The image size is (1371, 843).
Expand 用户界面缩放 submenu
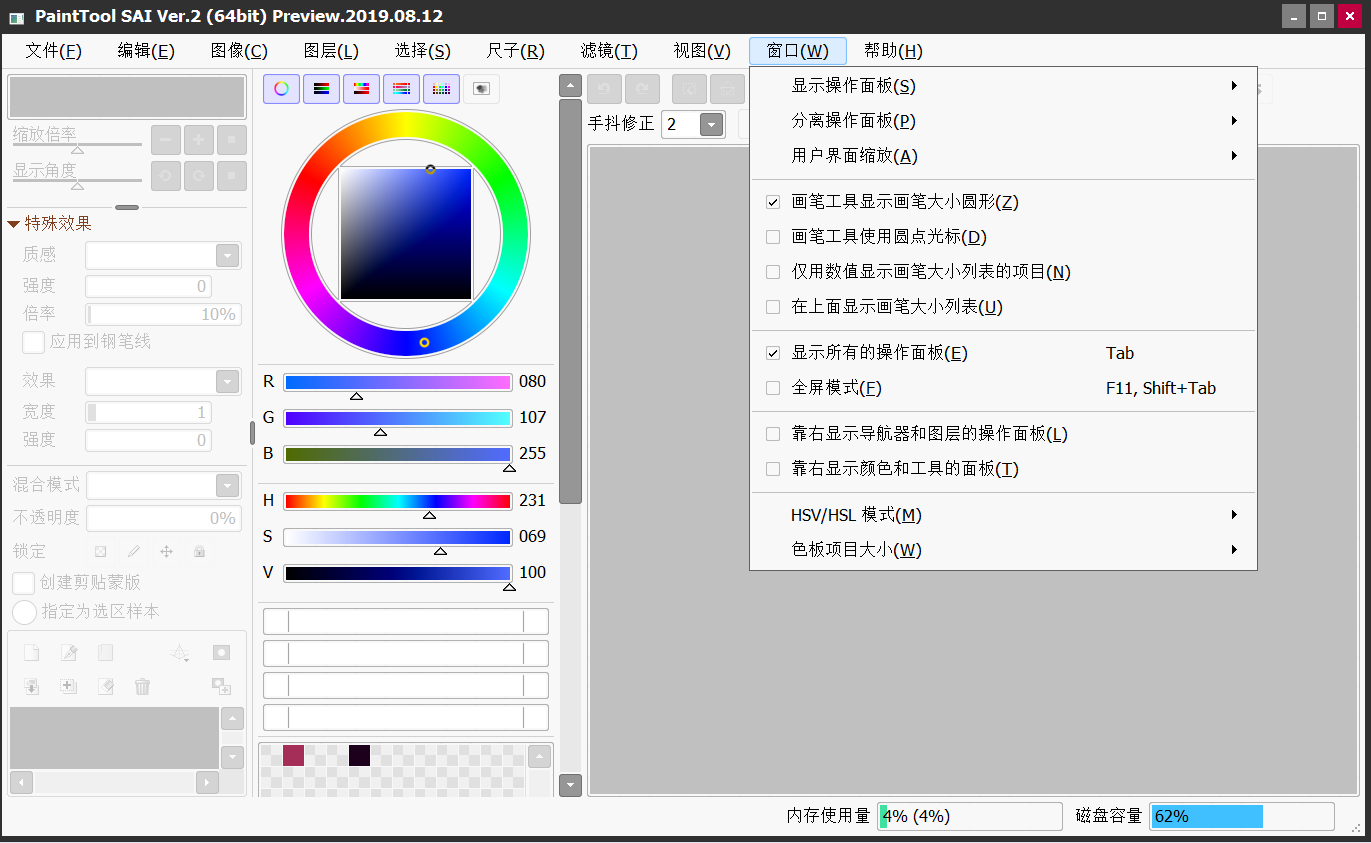pyautogui.click(x=1003, y=155)
